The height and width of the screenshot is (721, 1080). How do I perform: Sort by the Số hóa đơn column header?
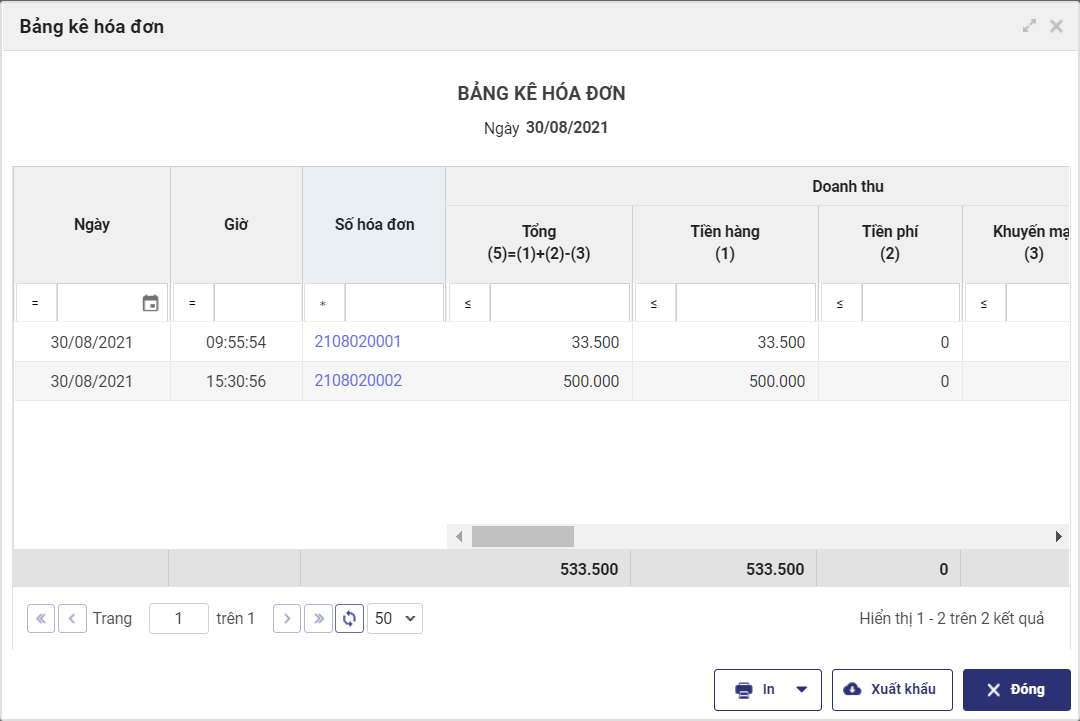click(x=374, y=225)
